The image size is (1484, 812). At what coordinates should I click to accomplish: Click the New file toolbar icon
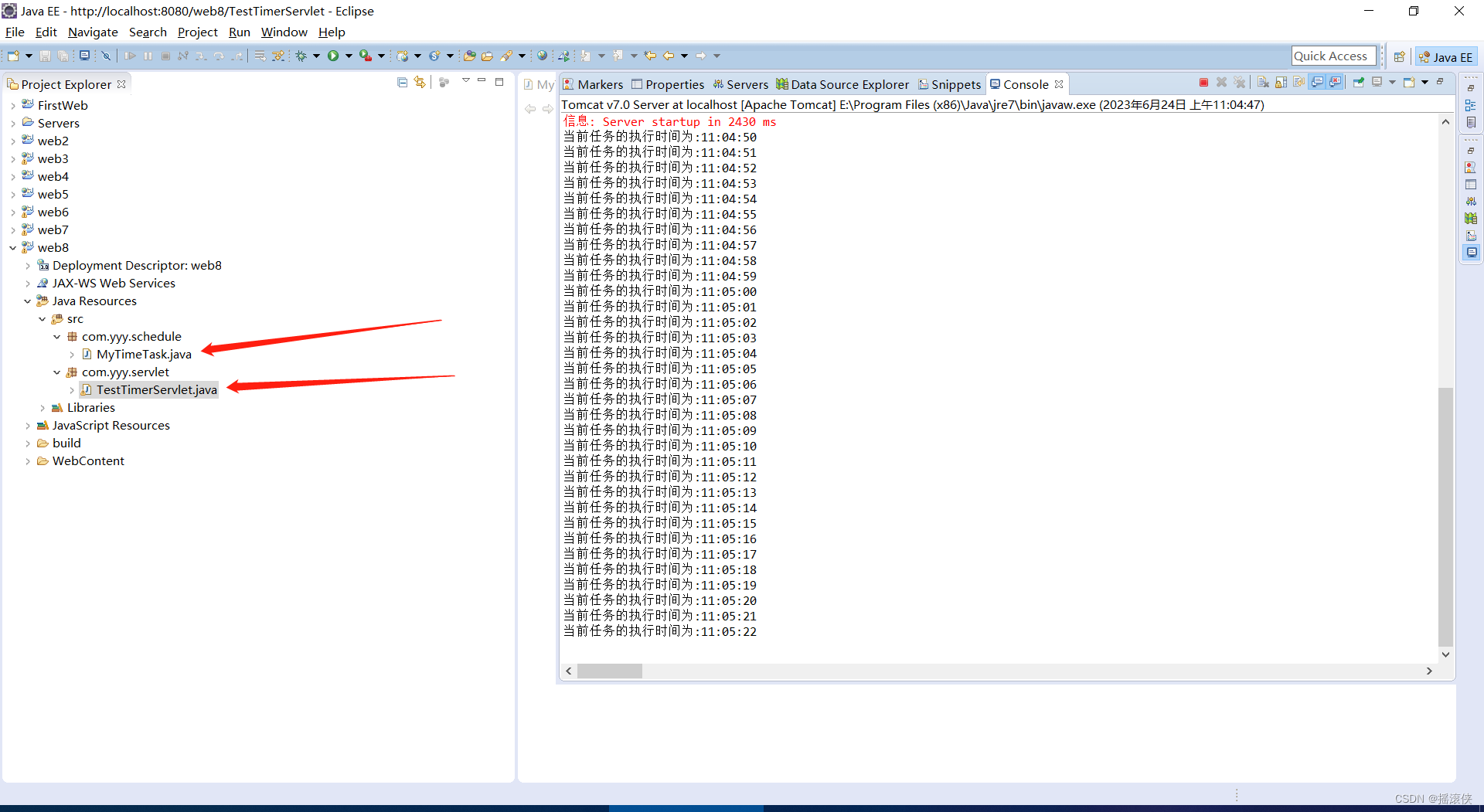[x=13, y=56]
